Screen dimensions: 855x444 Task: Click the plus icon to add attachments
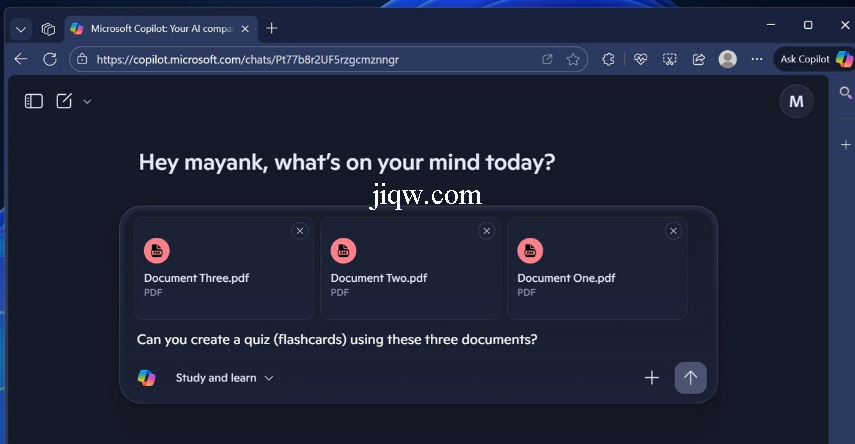click(652, 378)
